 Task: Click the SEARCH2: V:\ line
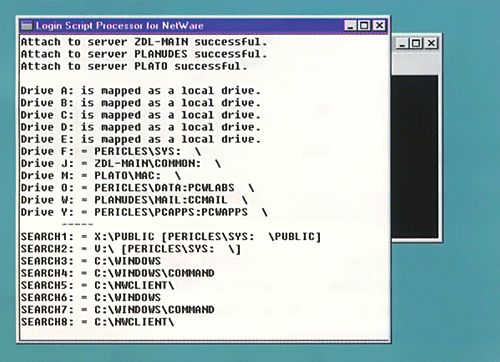click(x=131, y=249)
